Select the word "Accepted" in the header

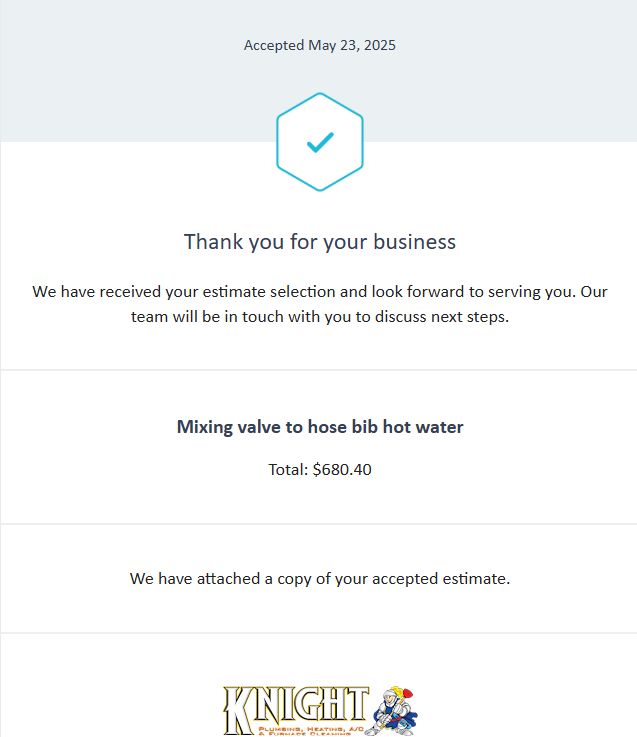tap(274, 45)
